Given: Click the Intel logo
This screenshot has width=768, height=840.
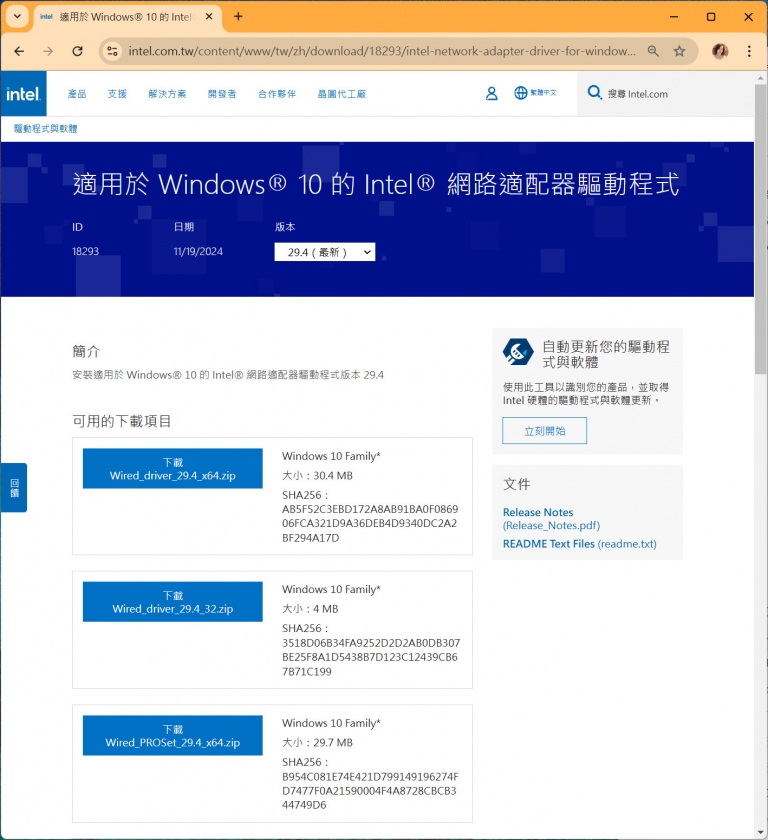Looking at the screenshot, I should pos(24,94).
